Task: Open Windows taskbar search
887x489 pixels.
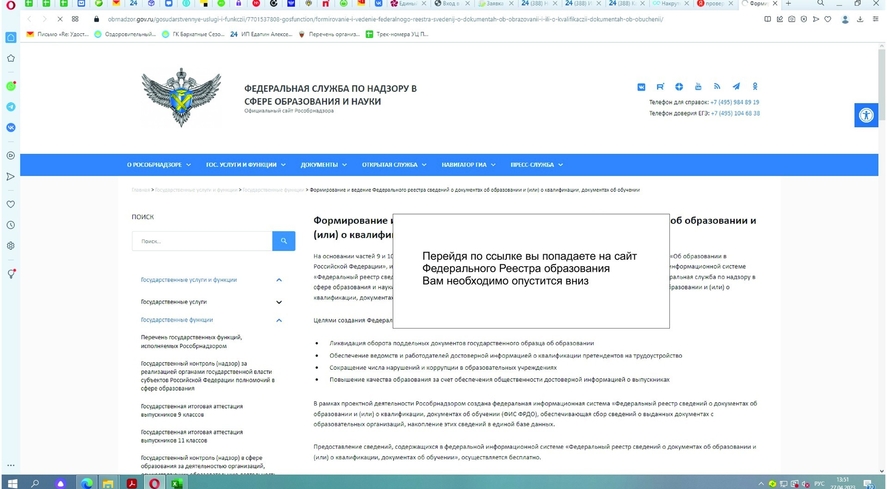Action: 35,483
